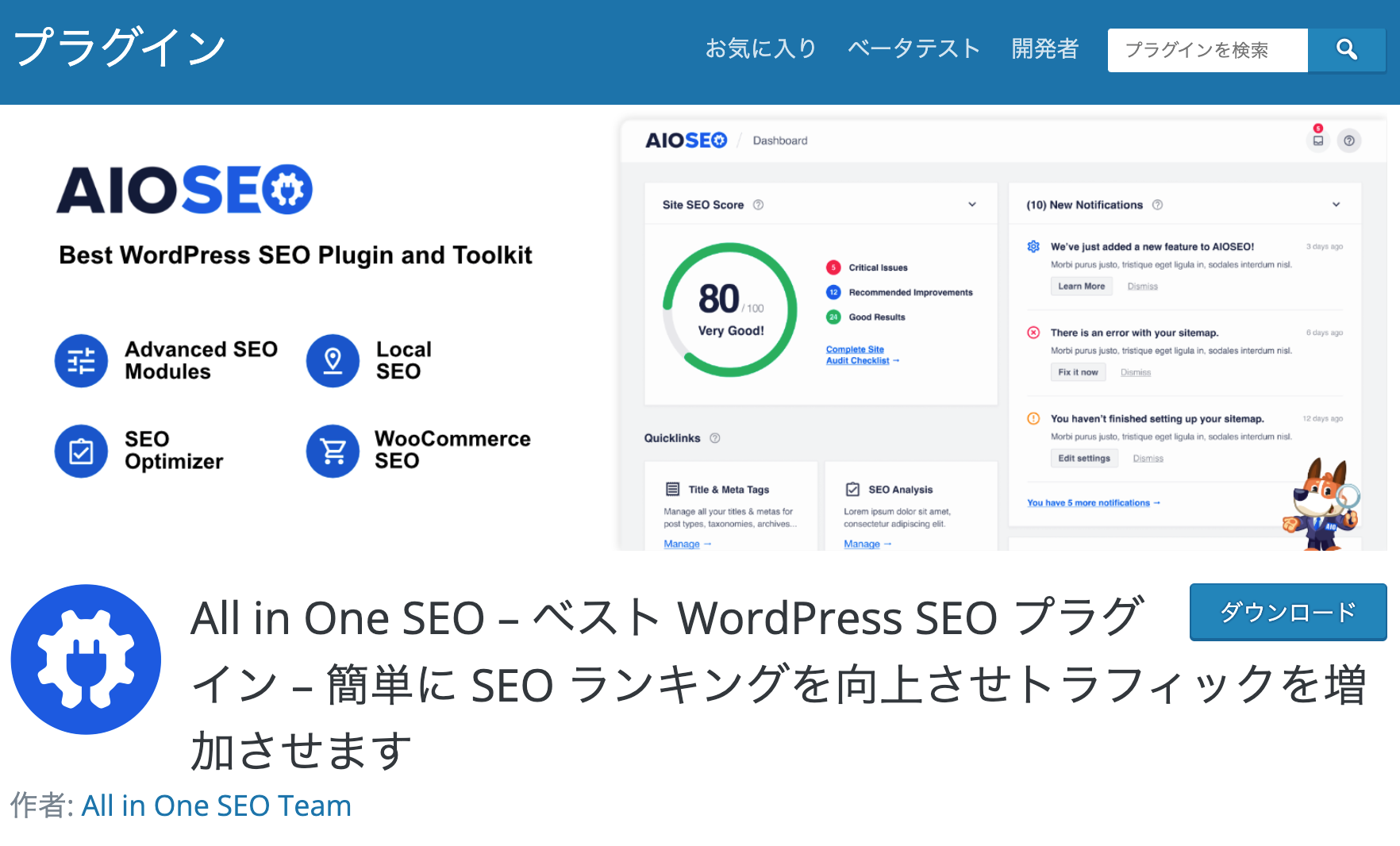The image size is (1400, 846).
Task: Open You have 5 more notifications link
Action: click(x=1093, y=502)
